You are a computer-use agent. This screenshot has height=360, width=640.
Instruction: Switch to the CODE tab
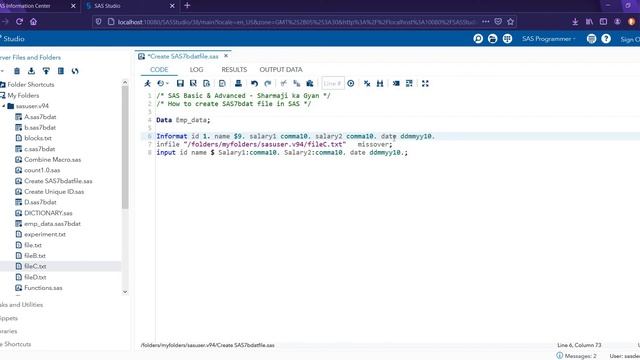point(159,69)
